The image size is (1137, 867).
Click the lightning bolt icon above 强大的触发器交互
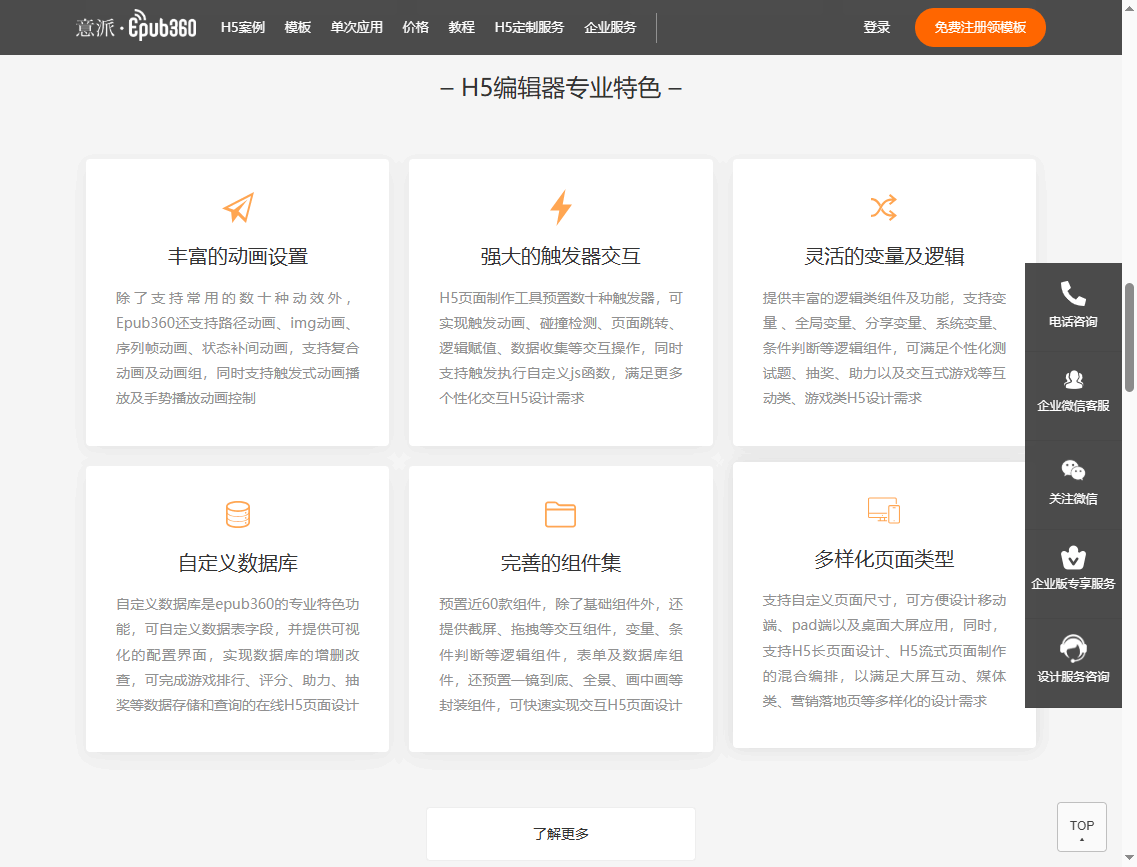point(560,208)
